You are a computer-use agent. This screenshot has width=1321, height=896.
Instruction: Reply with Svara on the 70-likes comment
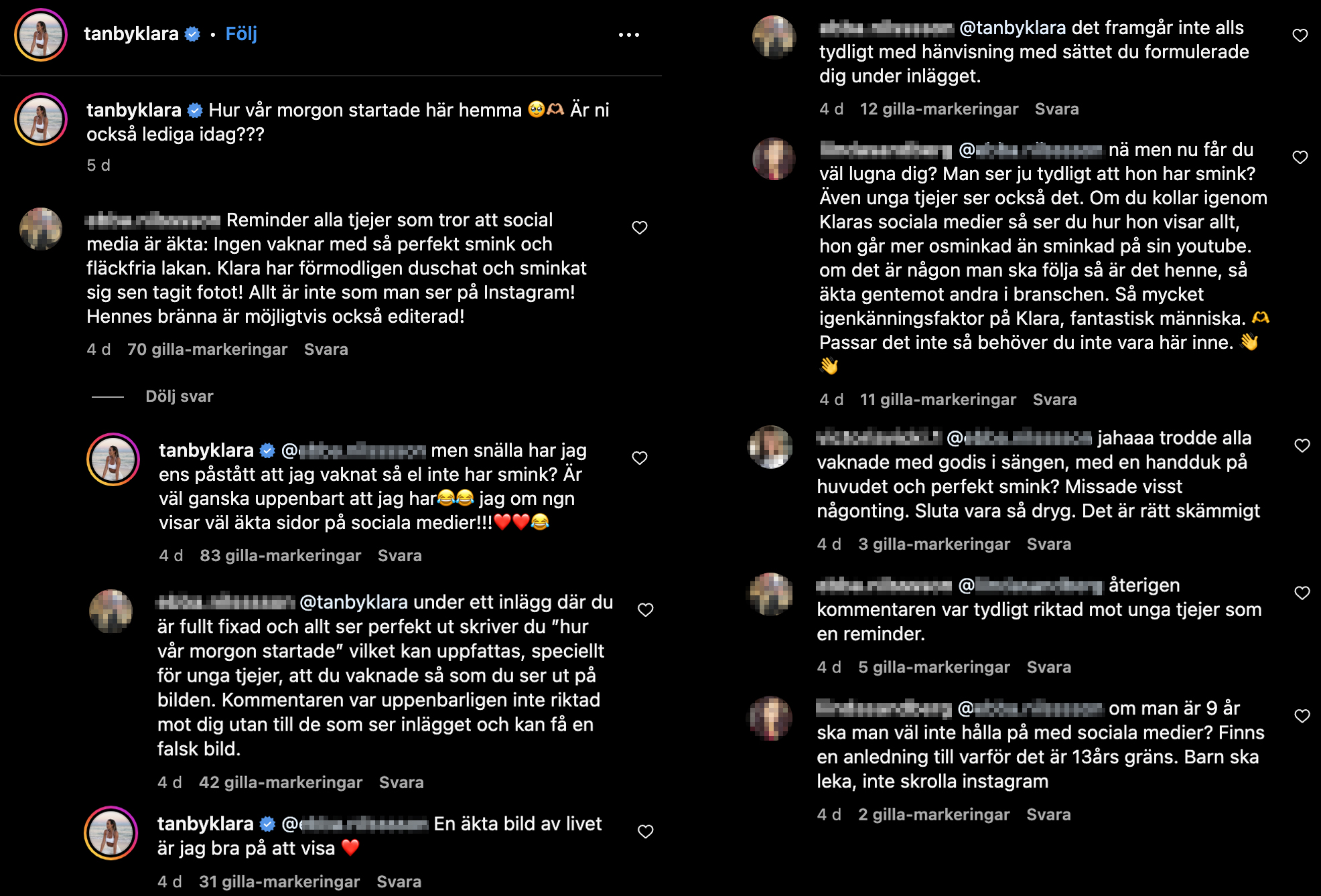click(326, 349)
